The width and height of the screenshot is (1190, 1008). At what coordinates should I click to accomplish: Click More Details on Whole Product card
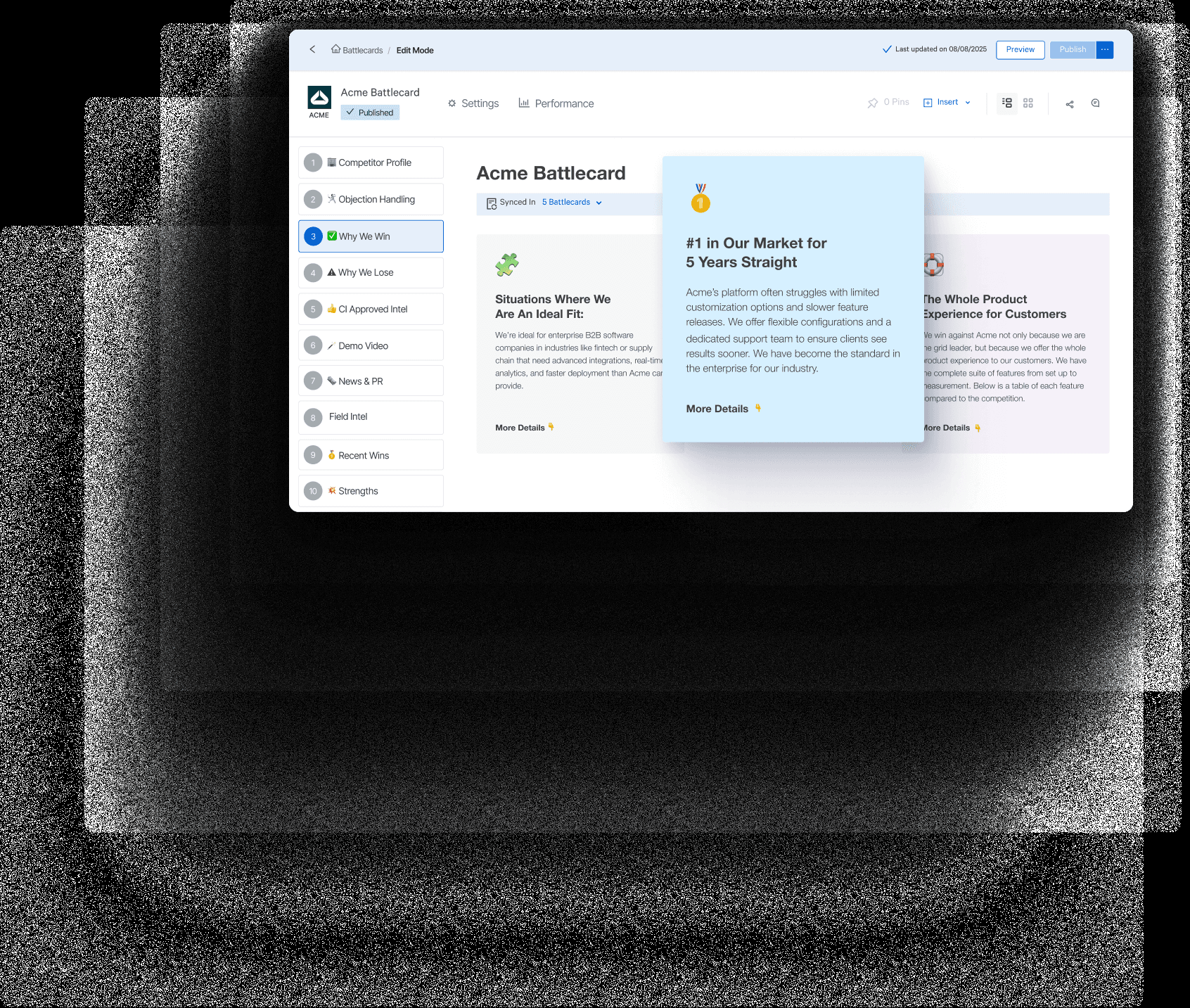(951, 428)
